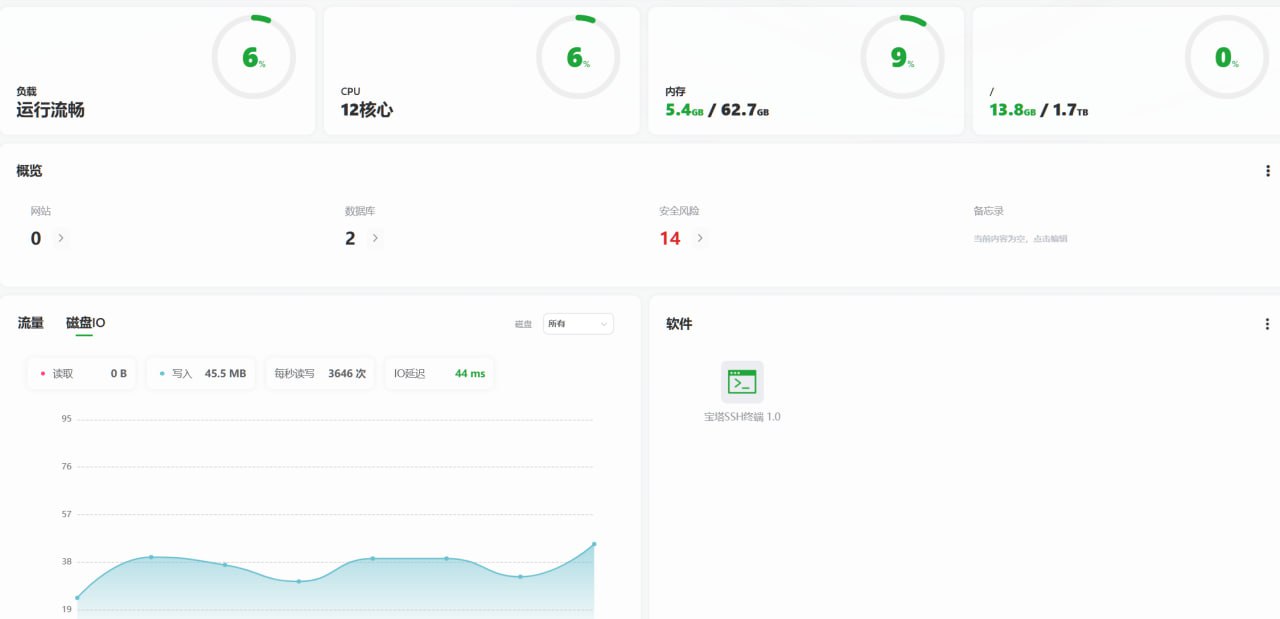Expand the 网站 count arrow
The image size is (1280, 619).
pyautogui.click(x=61, y=238)
